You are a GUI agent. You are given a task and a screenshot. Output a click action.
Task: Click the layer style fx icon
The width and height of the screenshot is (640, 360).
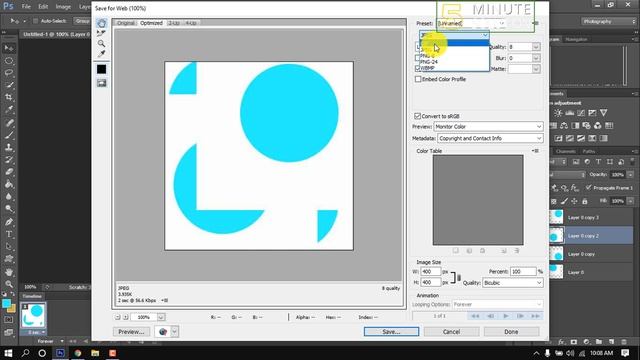[x=561, y=342]
